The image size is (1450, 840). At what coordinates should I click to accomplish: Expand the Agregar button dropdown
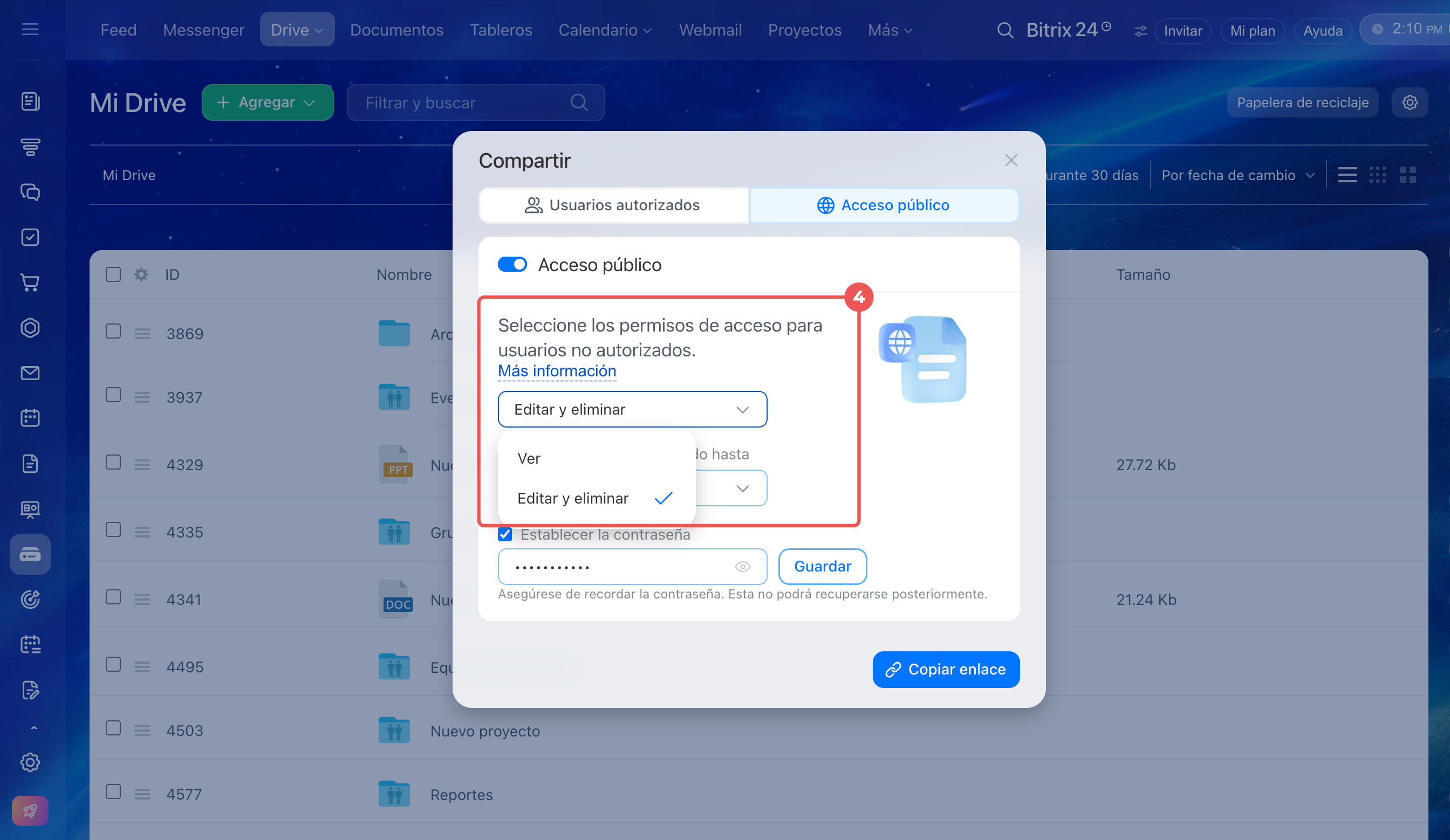pyautogui.click(x=310, y=103)
